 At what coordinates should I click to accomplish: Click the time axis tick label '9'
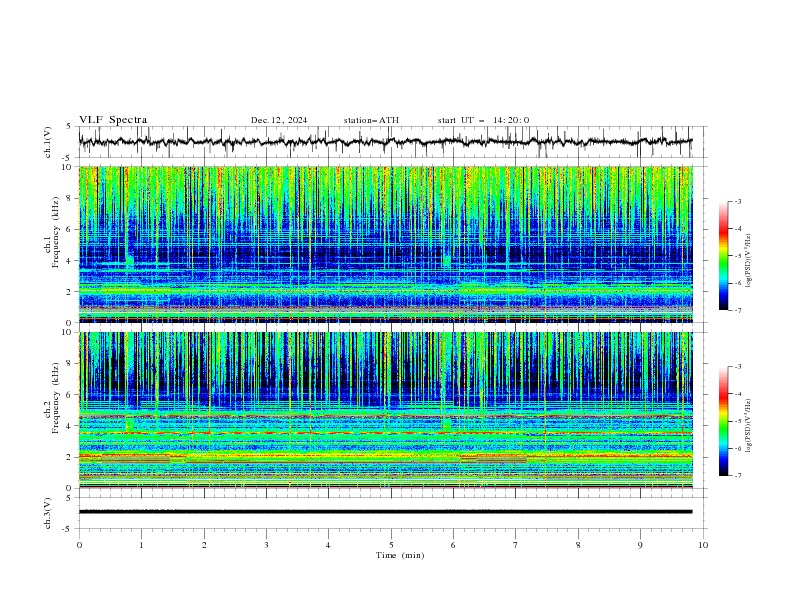pyautogui.click(x=640, y=545)
